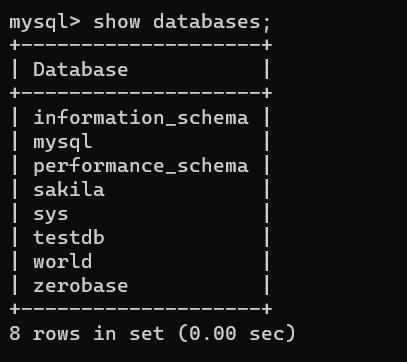
Task: Click the 'show databases;' command text
Action: (x=182, y=22)
